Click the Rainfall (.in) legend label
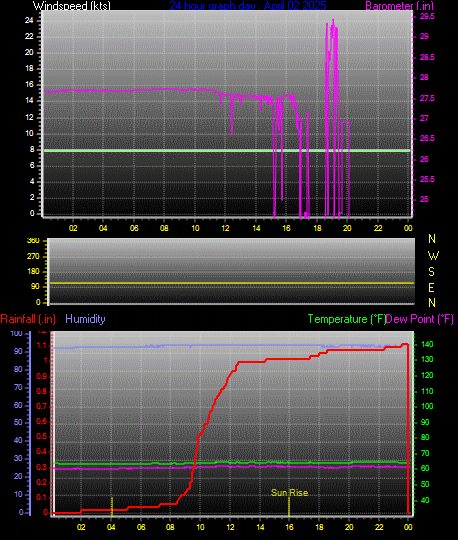Viewport: 458px width, 540px height. 28,319
